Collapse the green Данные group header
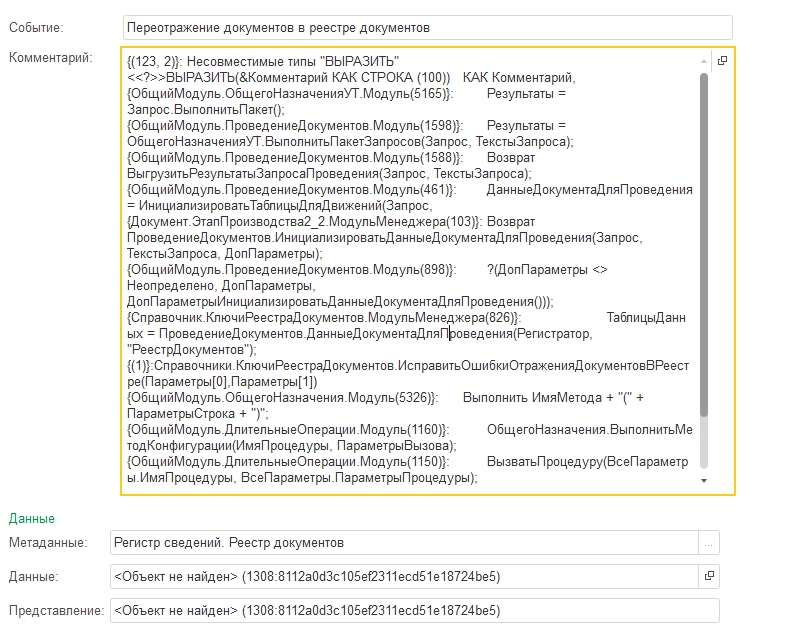Image resolution: width=785 pixels, height=640 pixels. point(32,518)
